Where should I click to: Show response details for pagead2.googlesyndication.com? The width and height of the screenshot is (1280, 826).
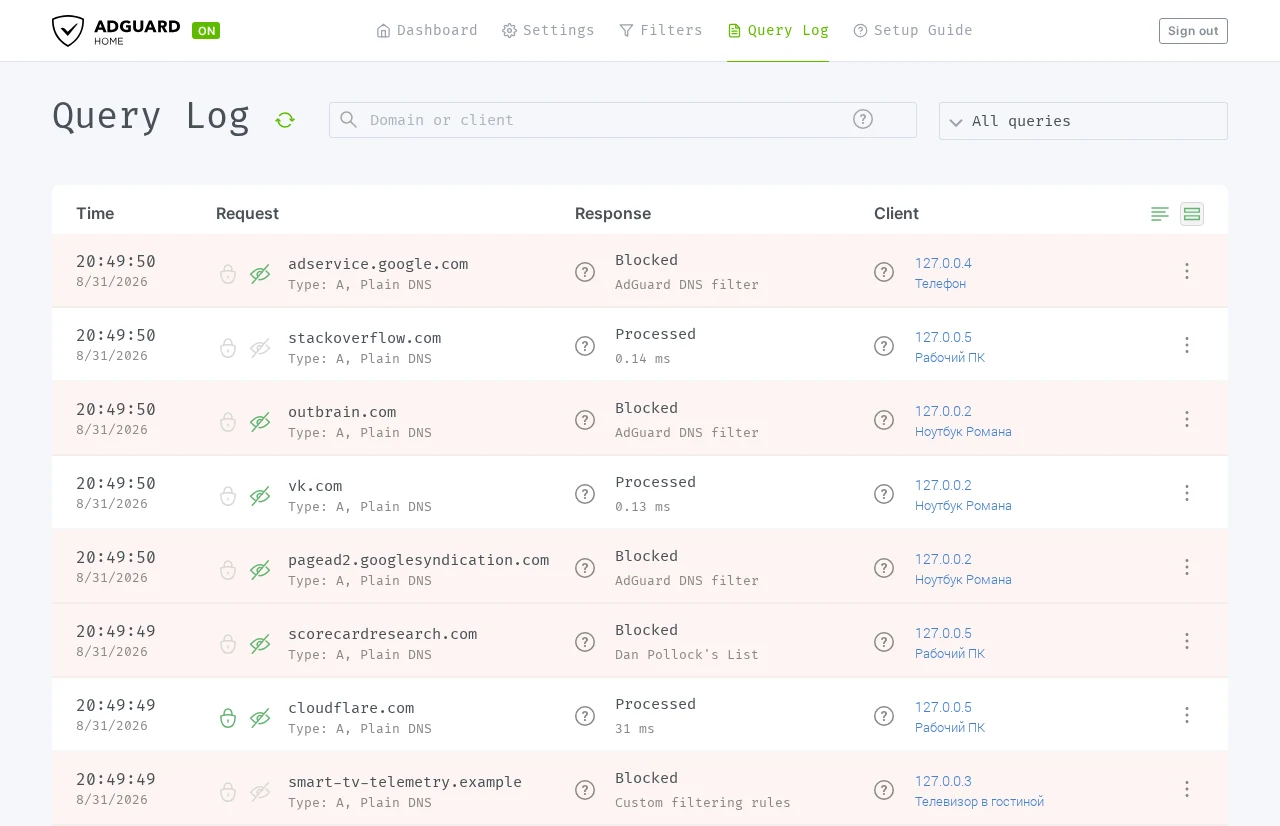(x=585, y=568)
